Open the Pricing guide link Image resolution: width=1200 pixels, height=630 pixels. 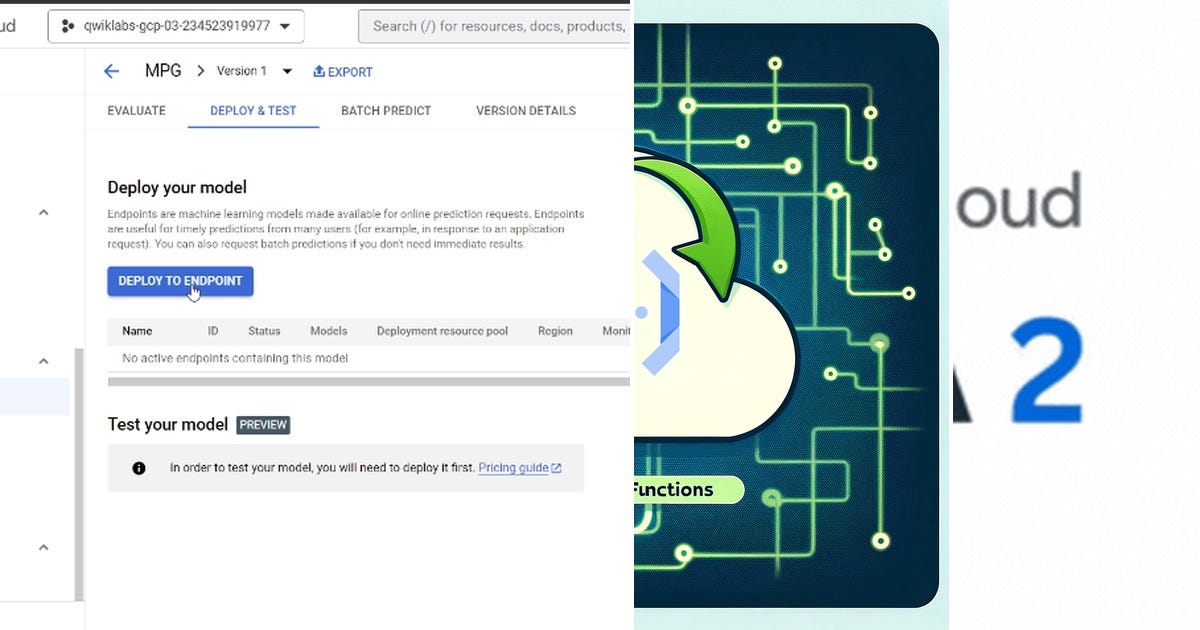click(x=513, y=467)
